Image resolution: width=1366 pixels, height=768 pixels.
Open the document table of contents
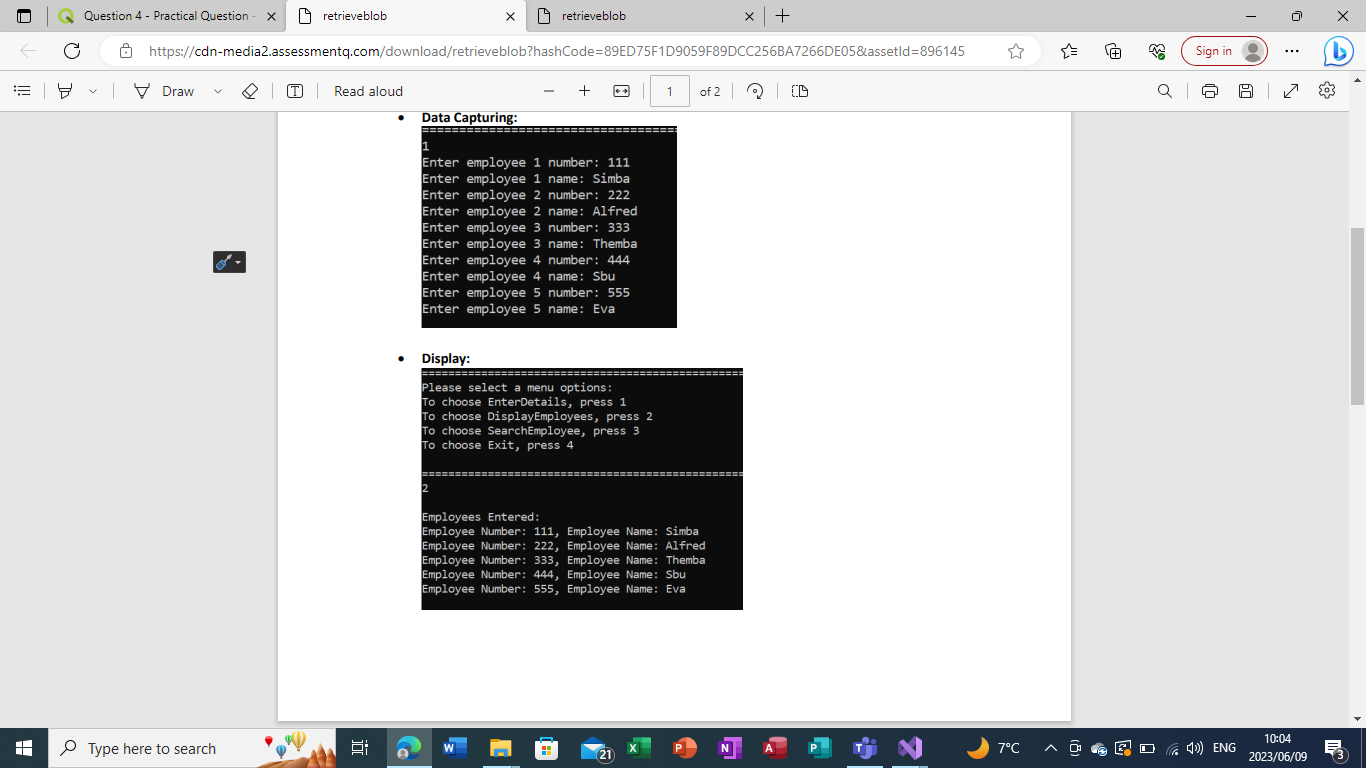pyautogui.click(x=22, y=91)
